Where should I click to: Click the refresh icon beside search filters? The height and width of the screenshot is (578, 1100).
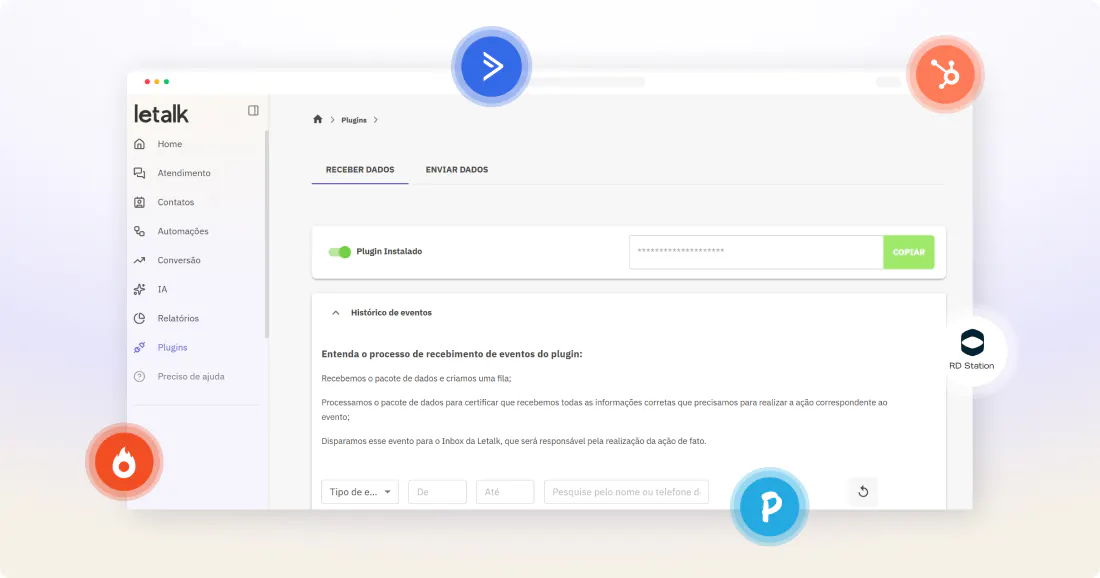863,492
